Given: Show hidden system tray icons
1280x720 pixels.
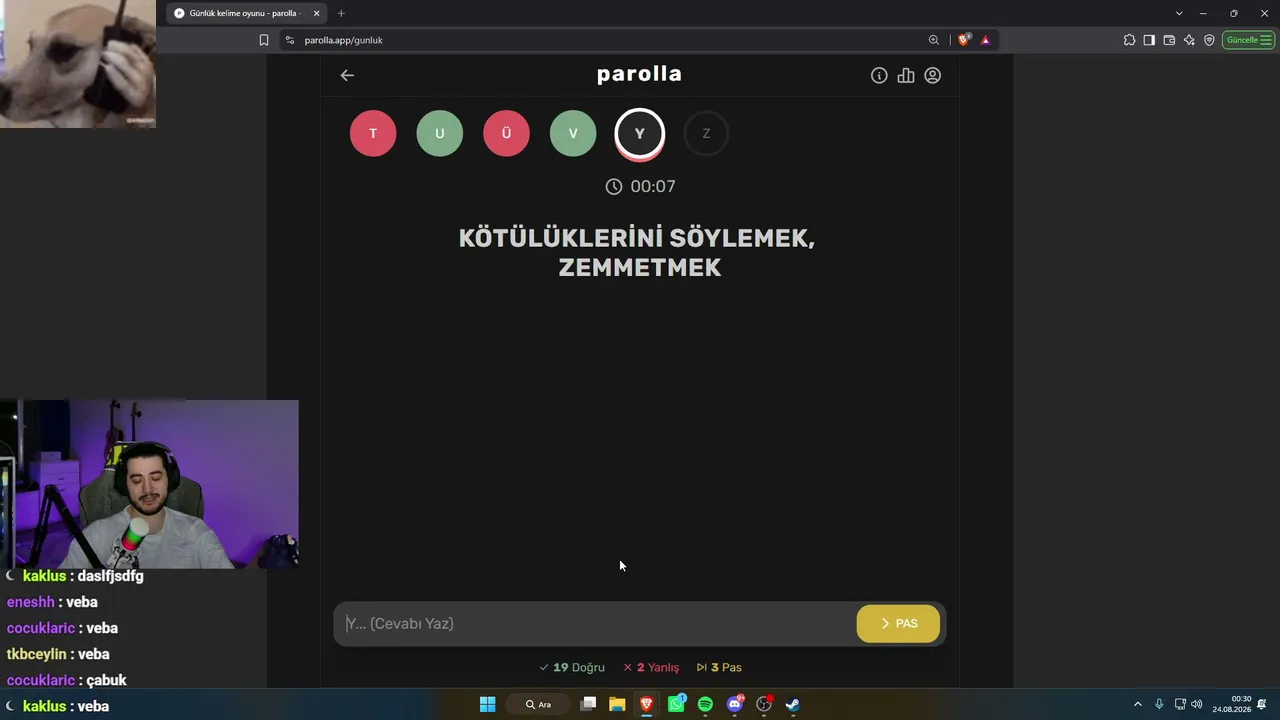Looking at the screenshot, I should pos(1137,704).
